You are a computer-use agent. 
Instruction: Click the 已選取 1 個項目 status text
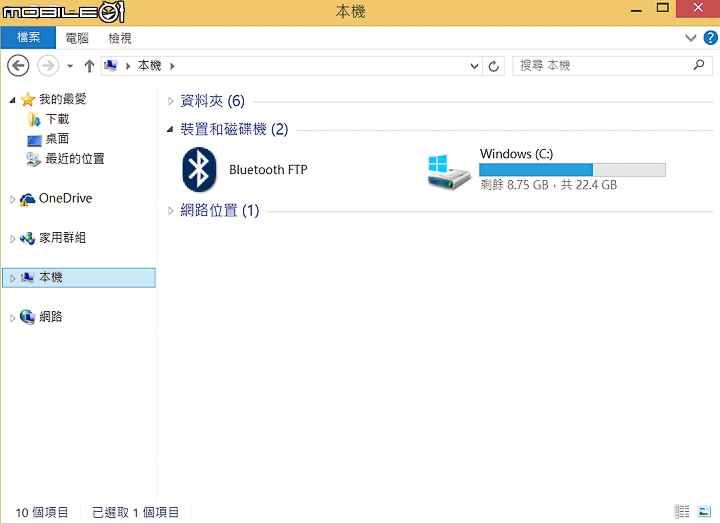pyautogui.click(x=136, y=512)
